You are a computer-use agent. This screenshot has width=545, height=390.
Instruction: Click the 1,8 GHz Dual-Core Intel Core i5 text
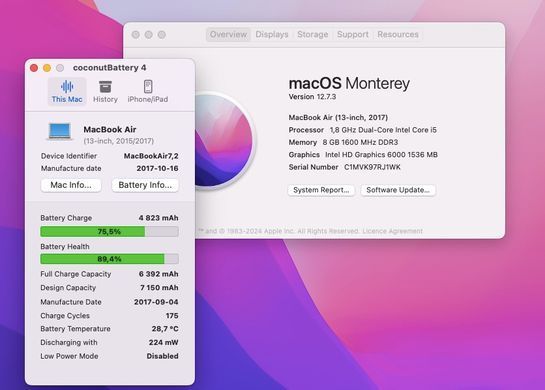coord(383,130)
